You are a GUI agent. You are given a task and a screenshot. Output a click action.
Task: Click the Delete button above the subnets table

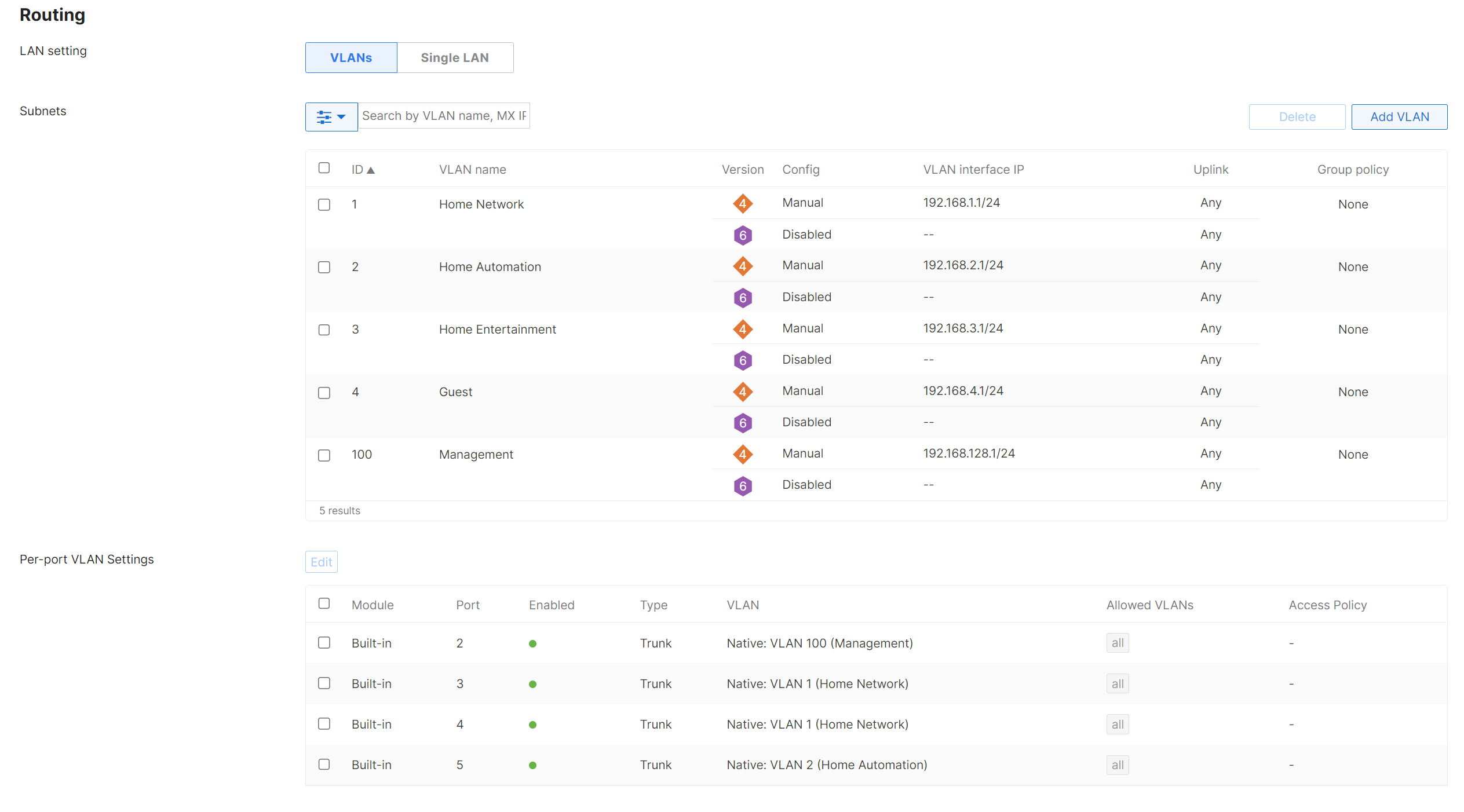1297,116
